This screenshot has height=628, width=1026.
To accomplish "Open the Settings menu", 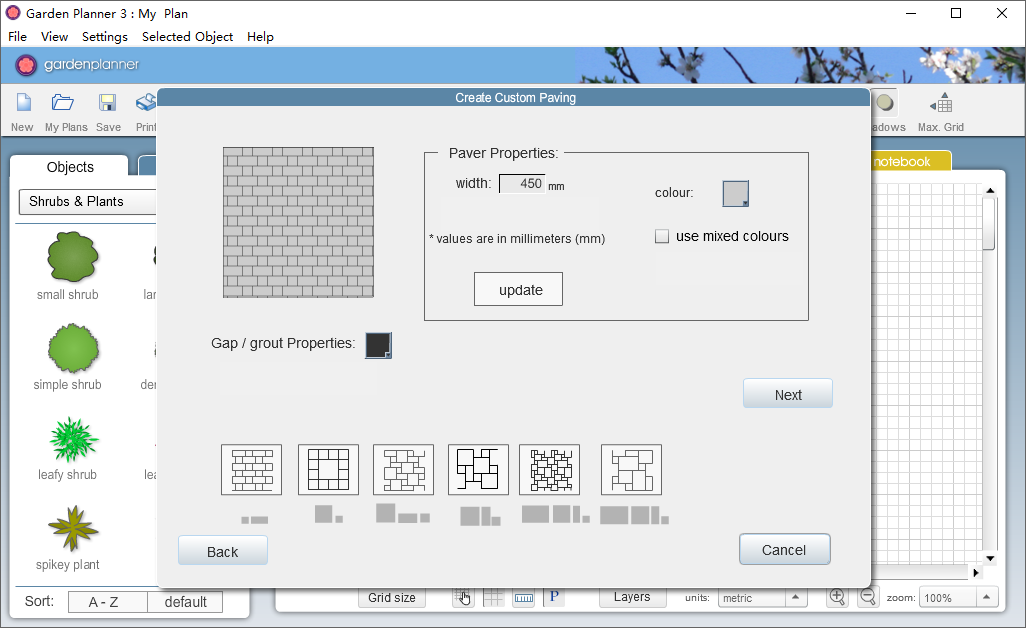I will point(105,37).
